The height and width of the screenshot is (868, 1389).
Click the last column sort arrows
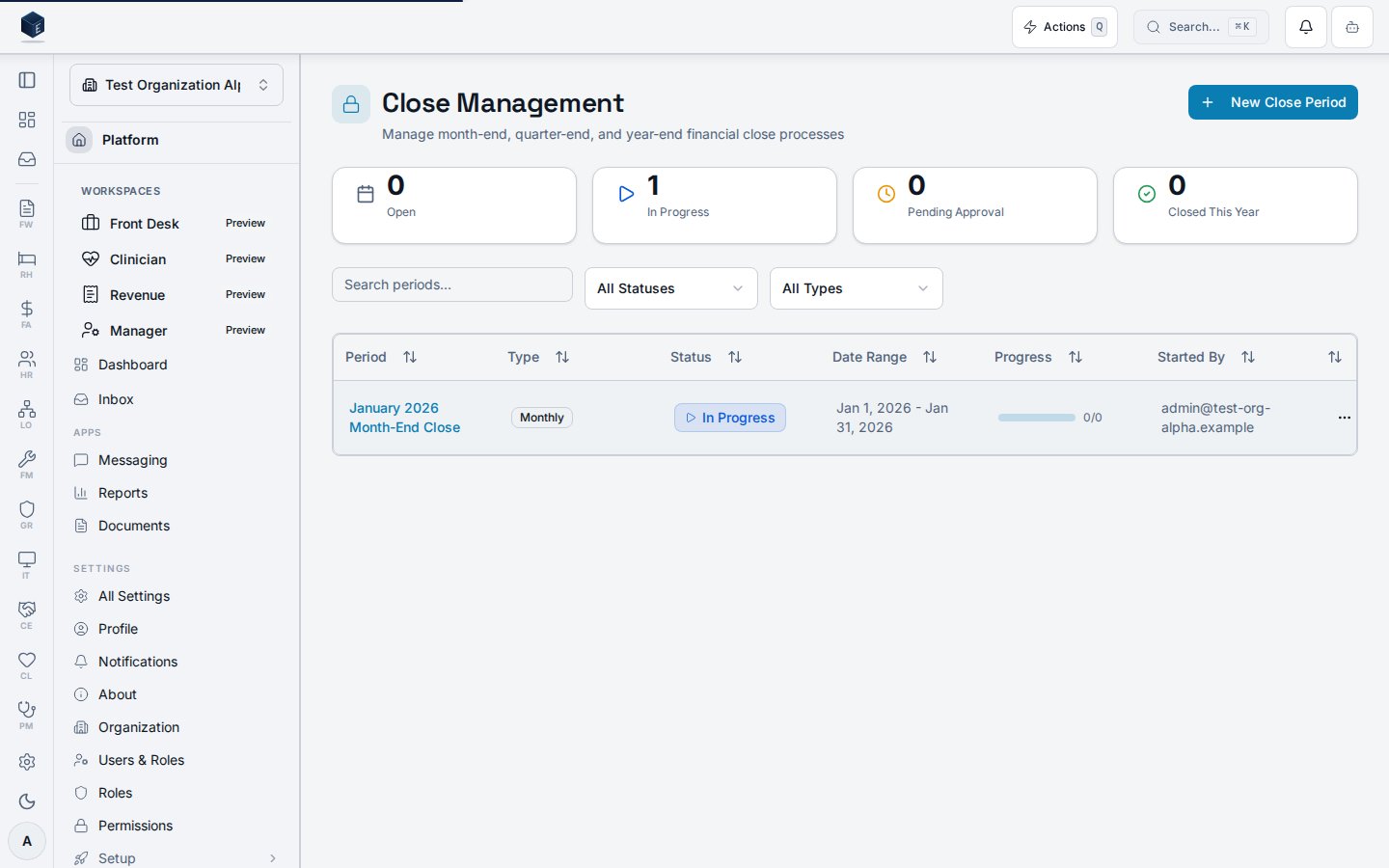(x=1335, y=357)
